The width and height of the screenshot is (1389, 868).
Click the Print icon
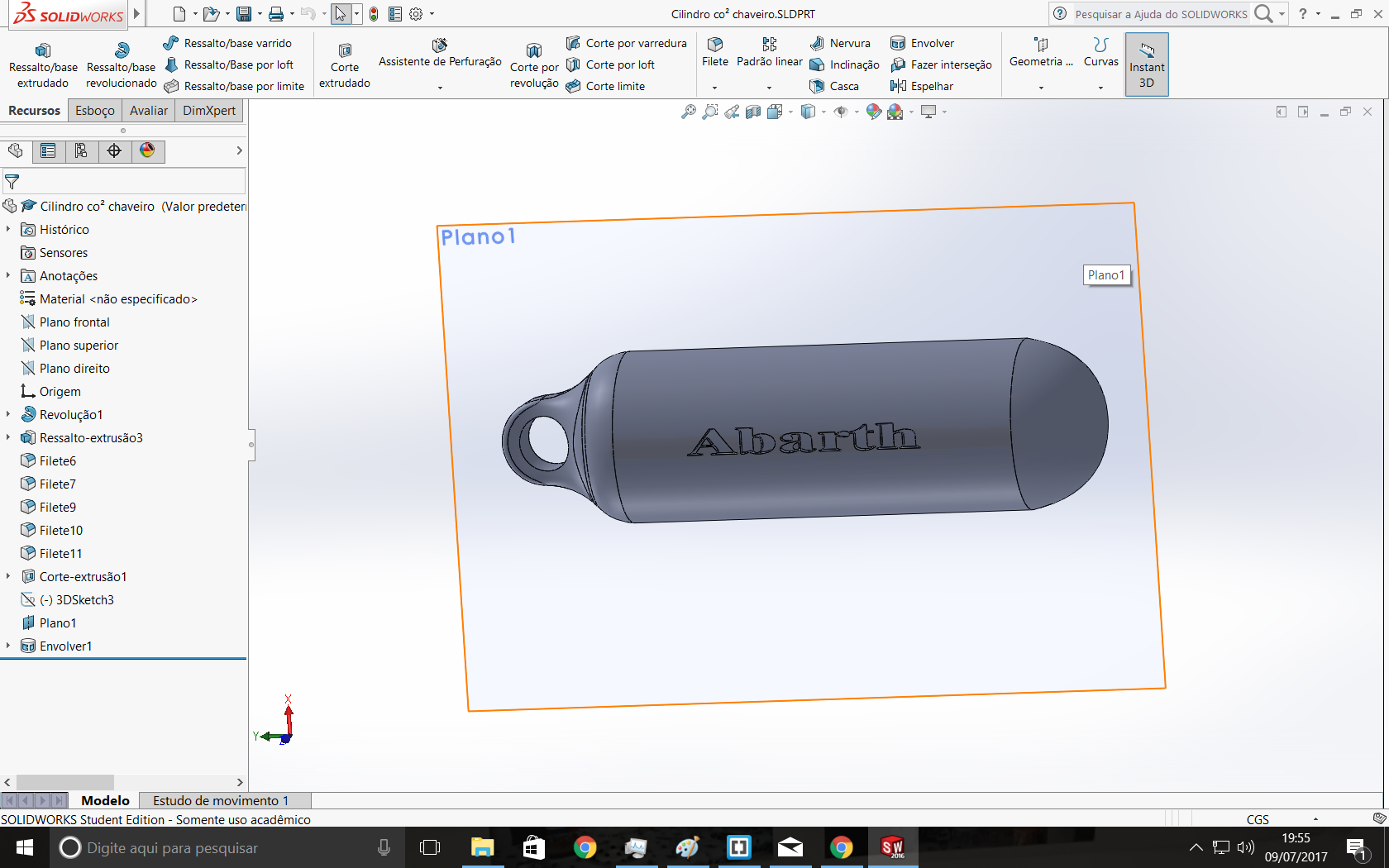tap(276, 14)
